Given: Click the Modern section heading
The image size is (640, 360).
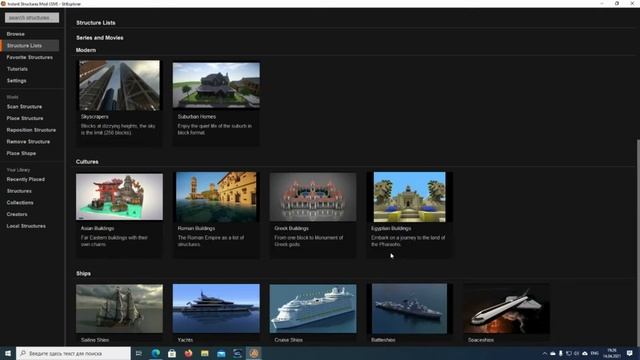Looking at the screenshot, I should (86, 50).
